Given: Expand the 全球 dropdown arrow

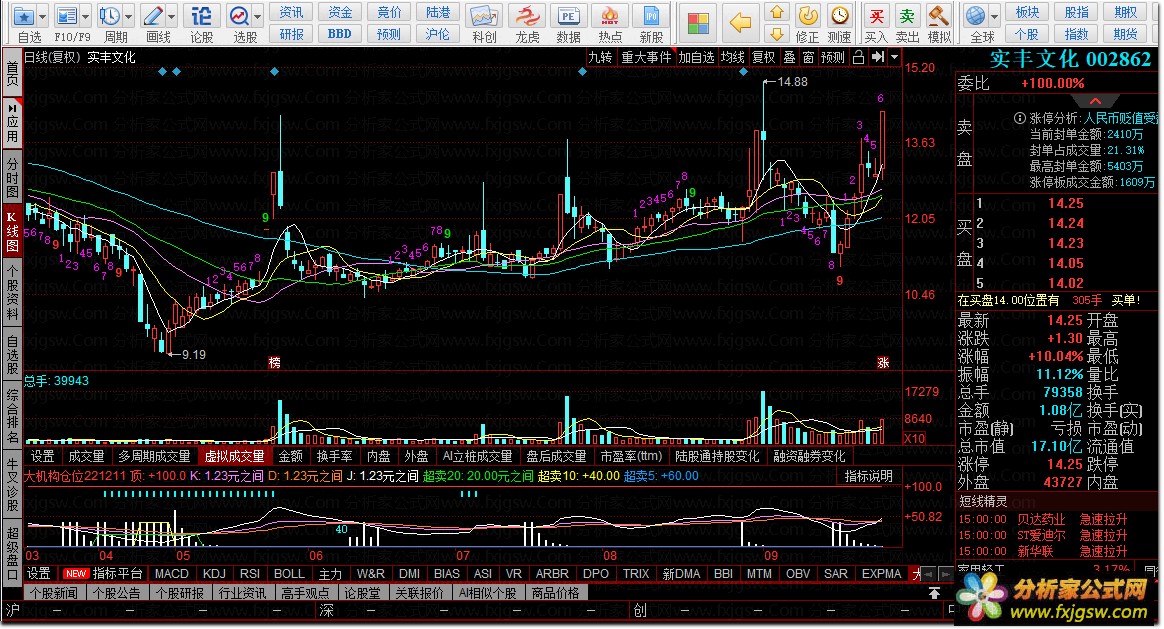Looking at the screenshot, I should pyautogui.click(x=994, y=16).
